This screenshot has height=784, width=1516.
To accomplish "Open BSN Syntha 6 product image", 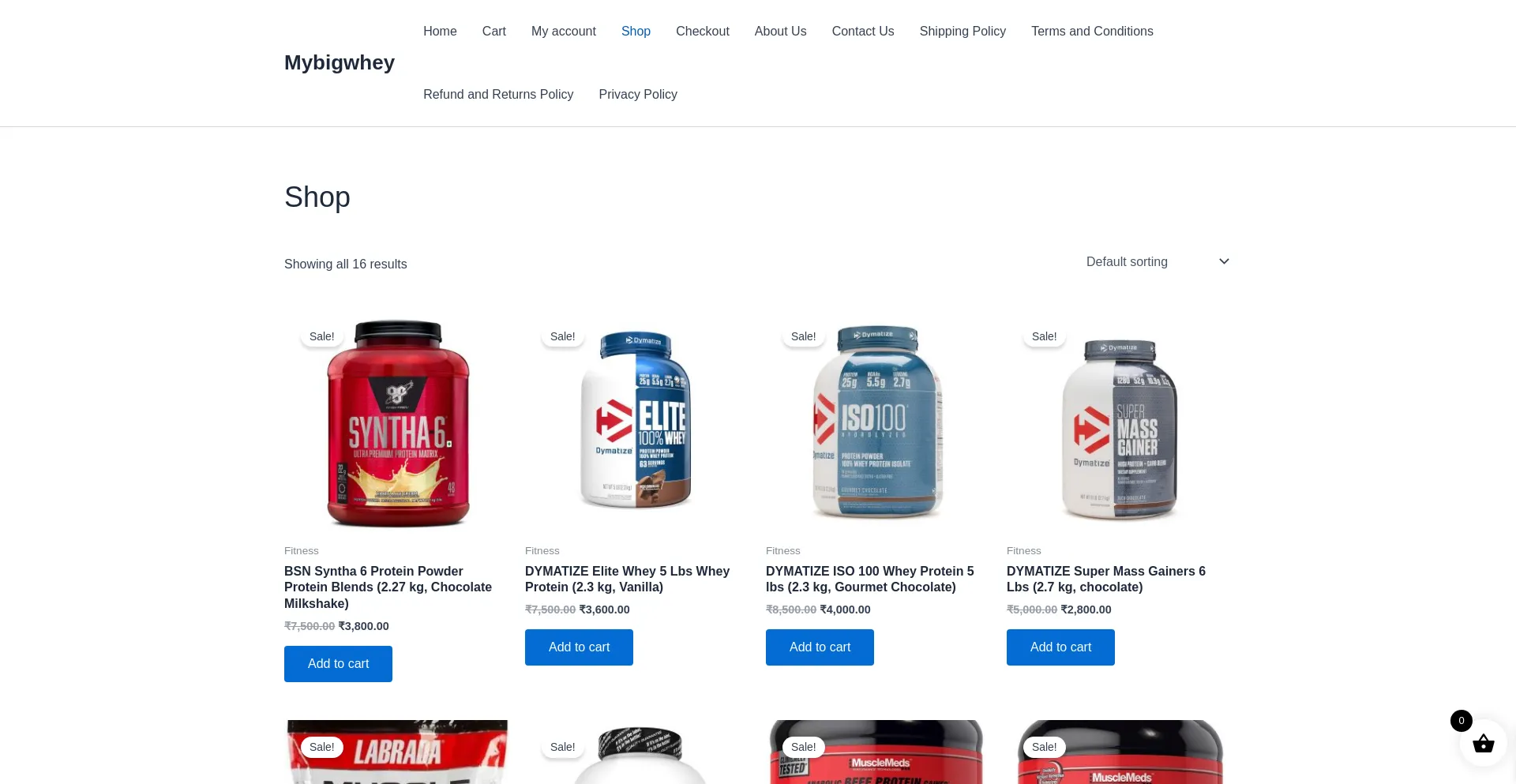I will (398, 423).
